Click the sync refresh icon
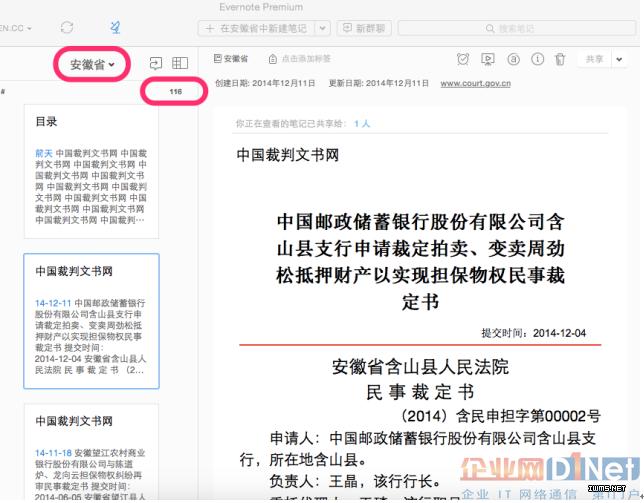Screen dimensions: 644x503 (67, 28)
